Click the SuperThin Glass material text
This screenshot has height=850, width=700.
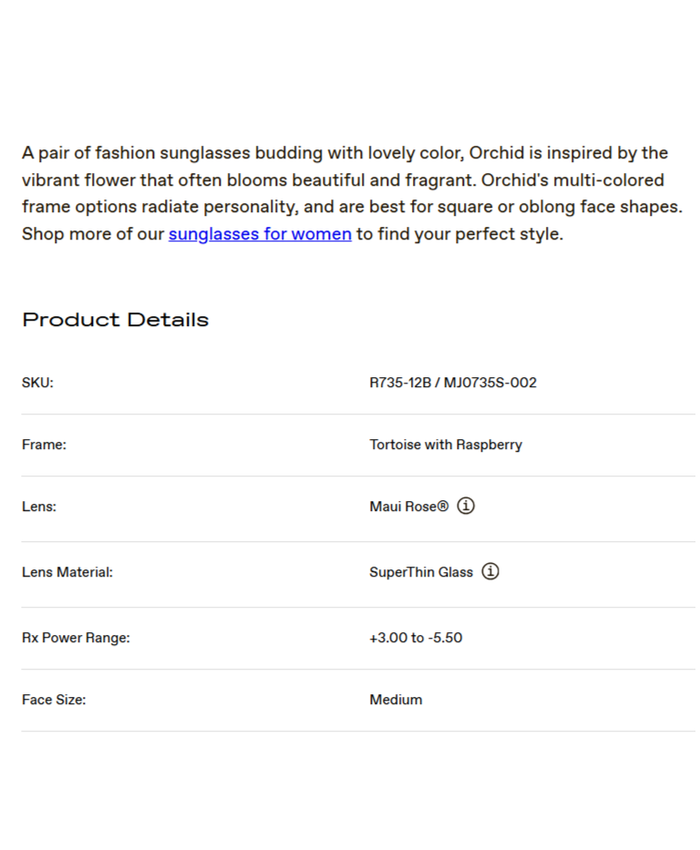point(421,573)
